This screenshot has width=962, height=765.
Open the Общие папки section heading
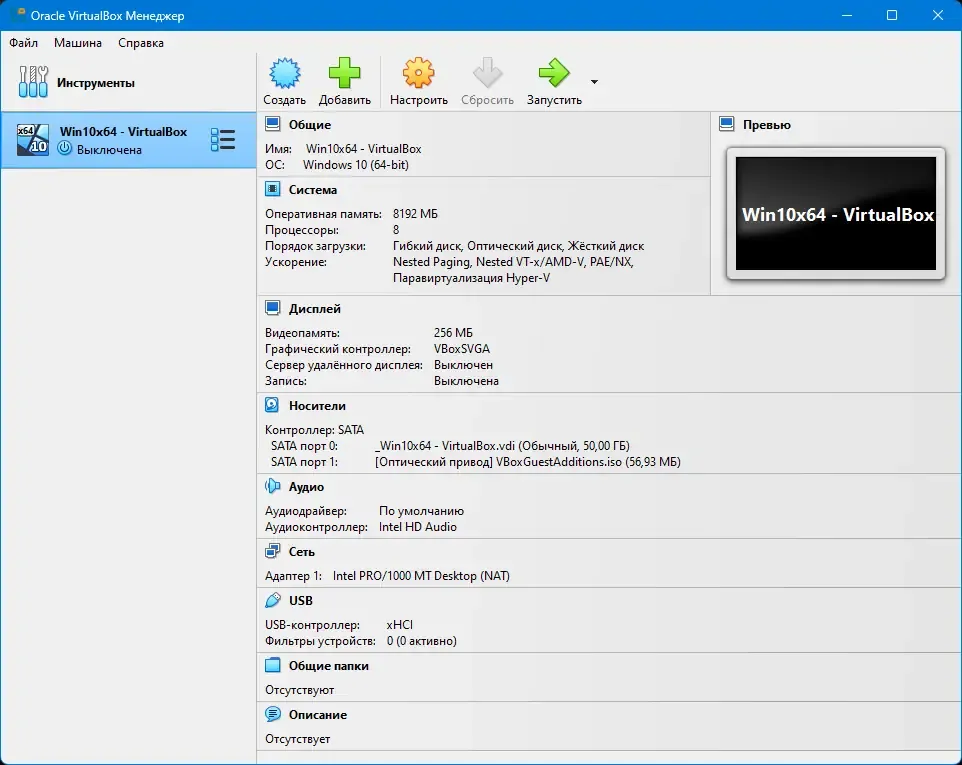coord(329,666)
